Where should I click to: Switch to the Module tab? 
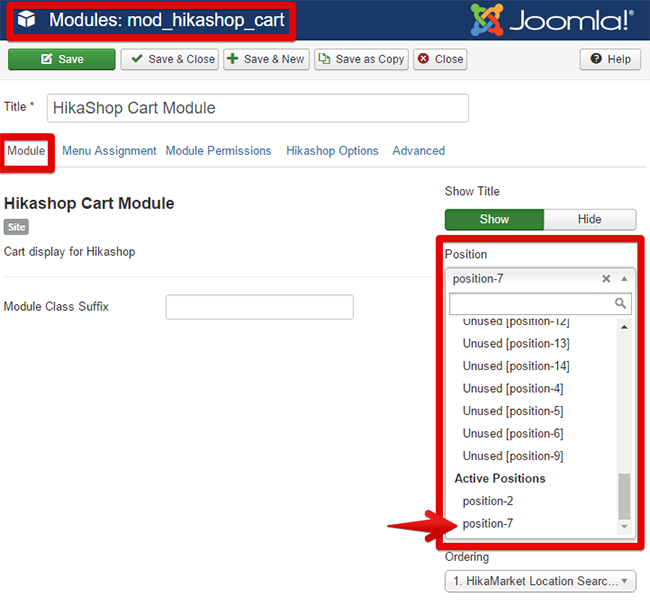click(x=26, y=151)
